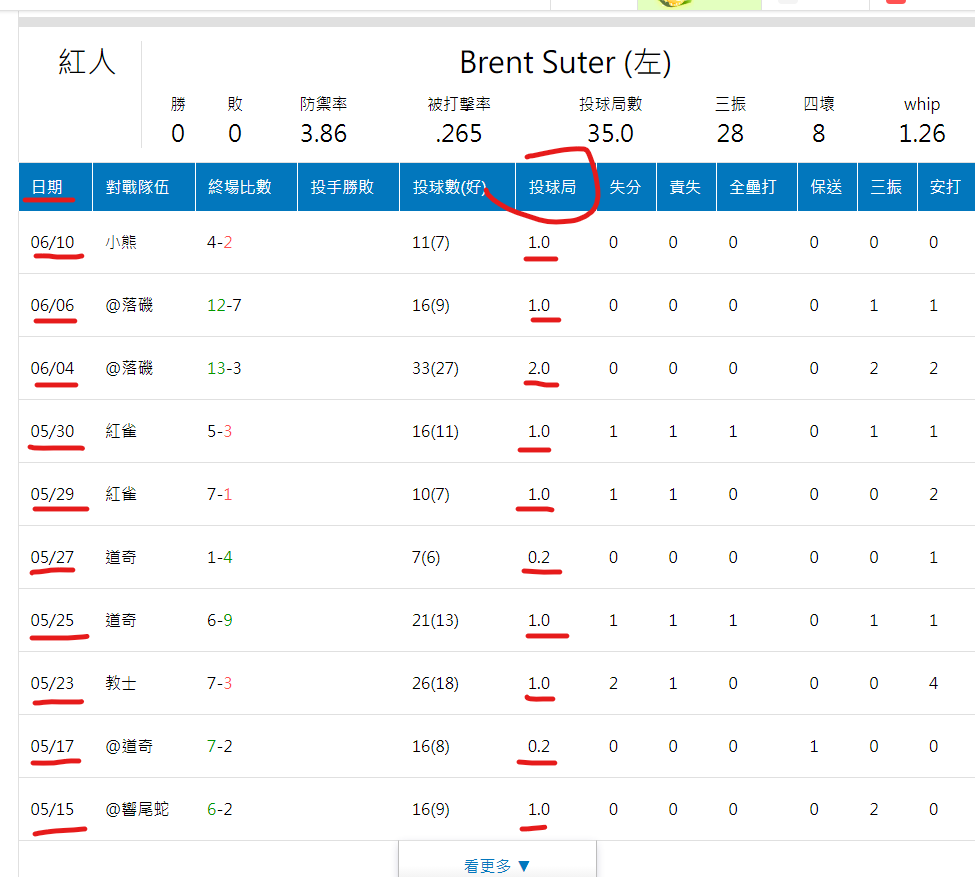The image size is (975, 877).
Task: Click the 6-2 final score
Action: point(219,809)
